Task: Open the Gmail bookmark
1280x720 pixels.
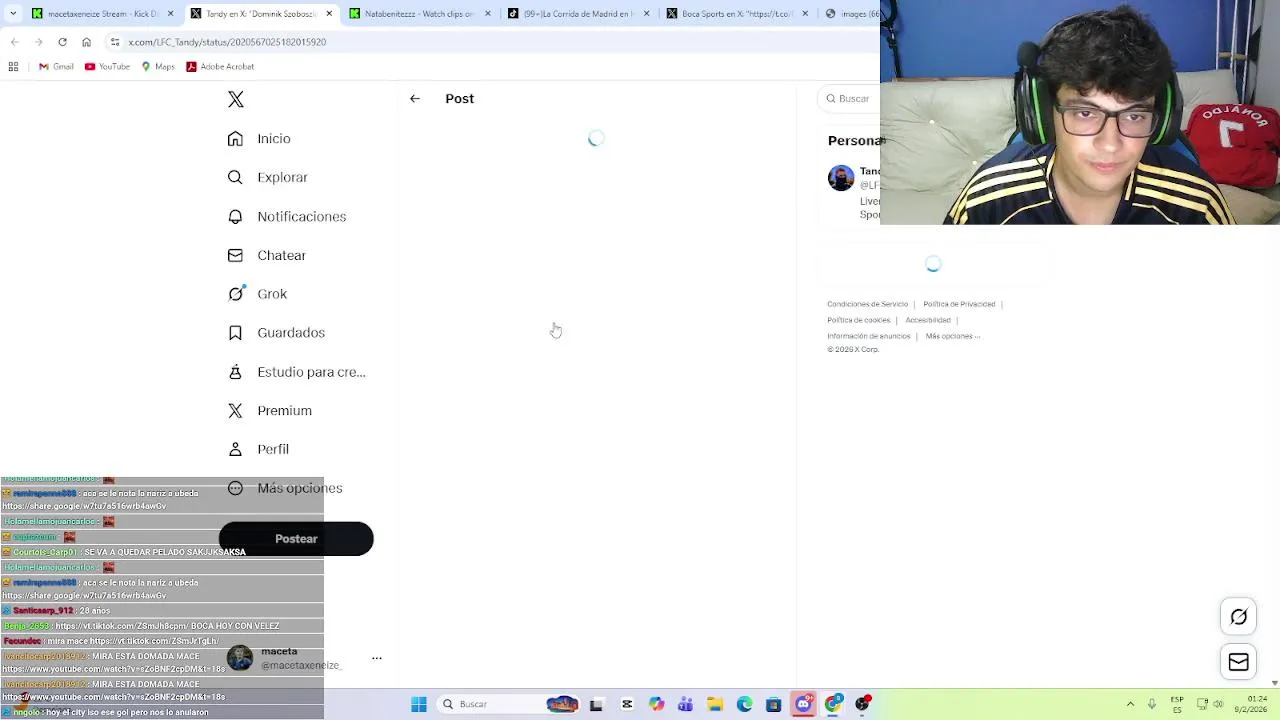Action: click(x=56, y=67)
